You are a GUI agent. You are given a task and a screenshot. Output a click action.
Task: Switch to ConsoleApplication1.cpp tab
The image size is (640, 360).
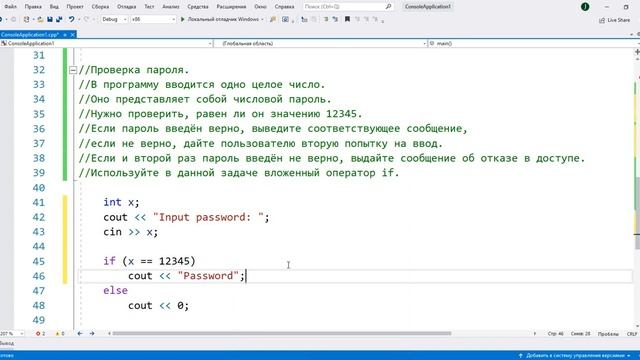click(x=30, y=35)
